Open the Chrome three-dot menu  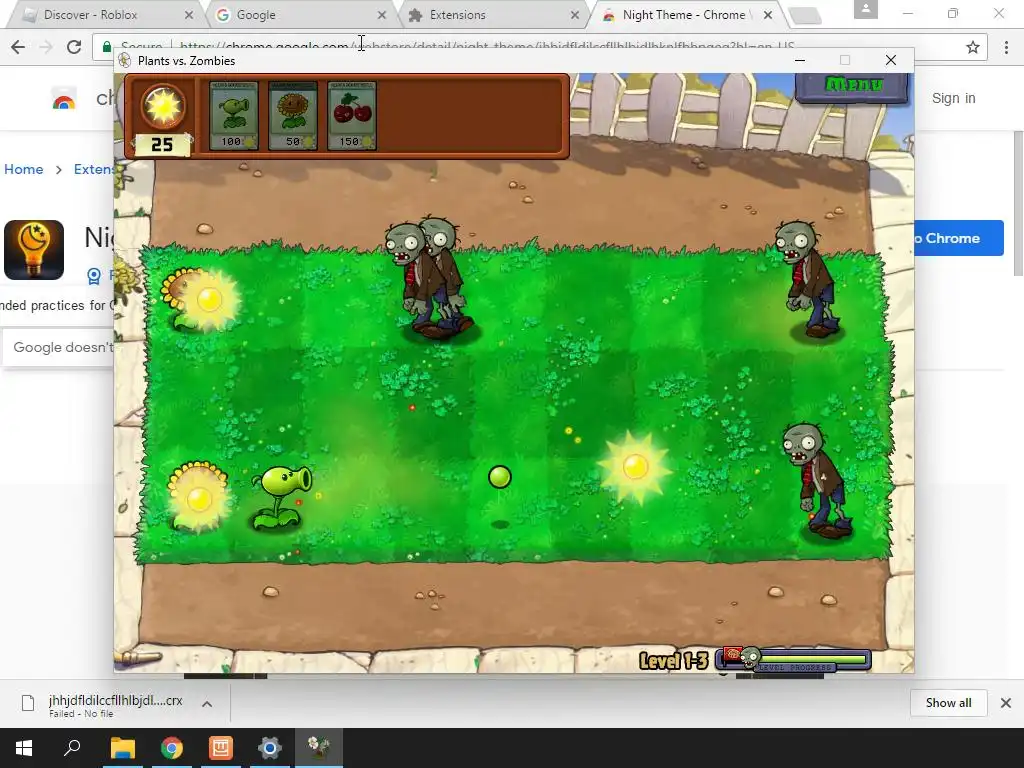point(1006,47)
